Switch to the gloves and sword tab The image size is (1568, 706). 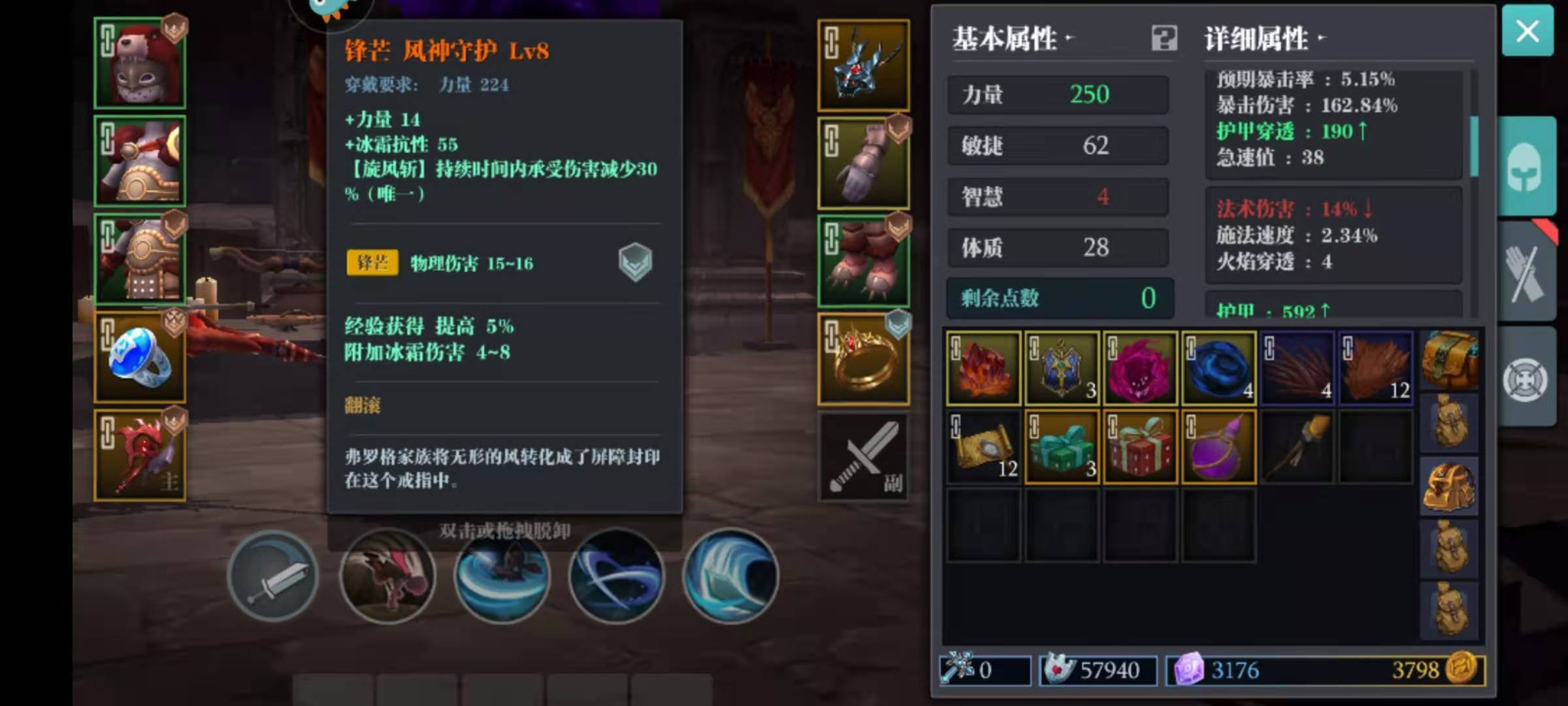(x=1527, y=271)
